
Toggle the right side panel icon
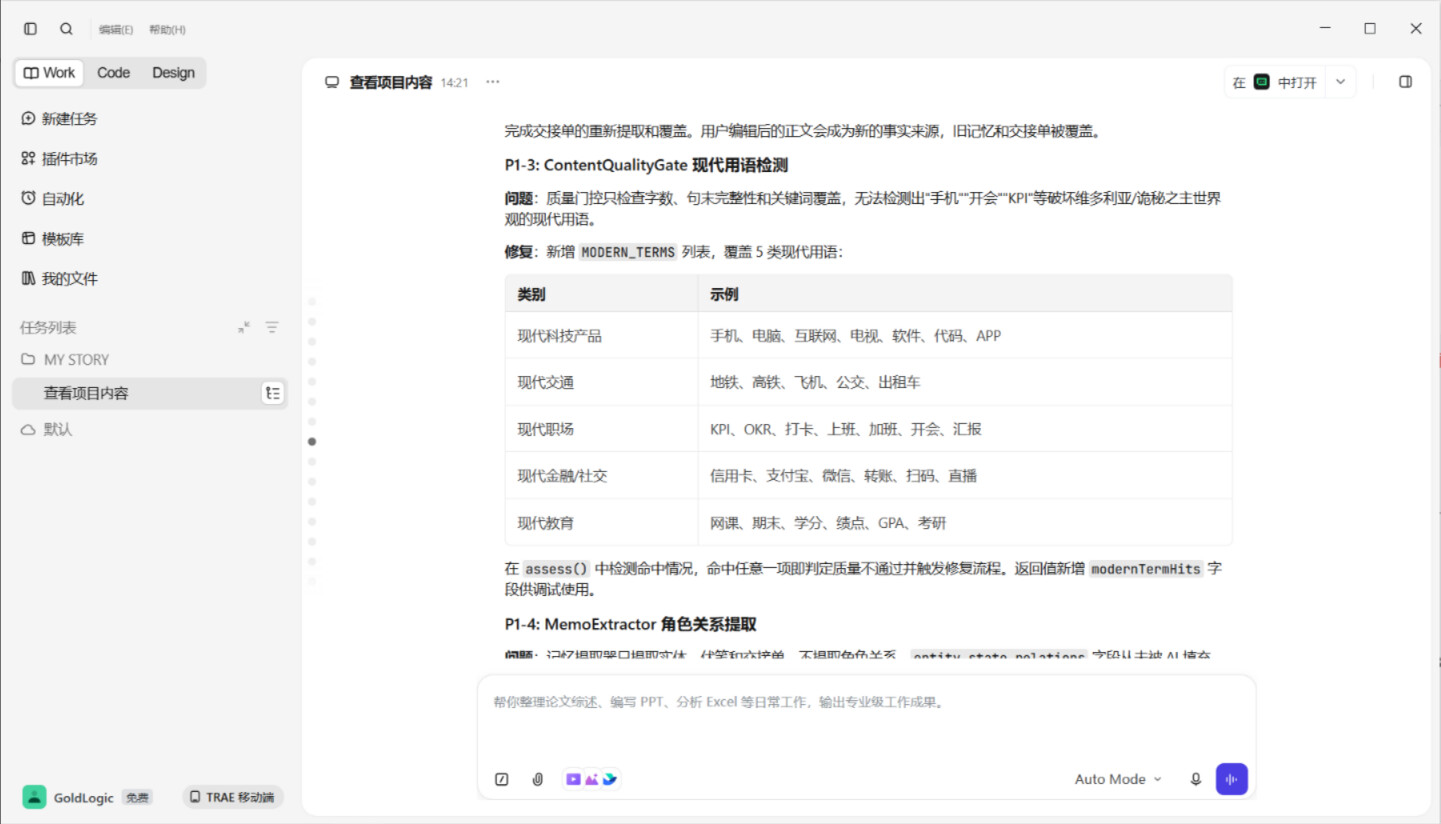1405,82
